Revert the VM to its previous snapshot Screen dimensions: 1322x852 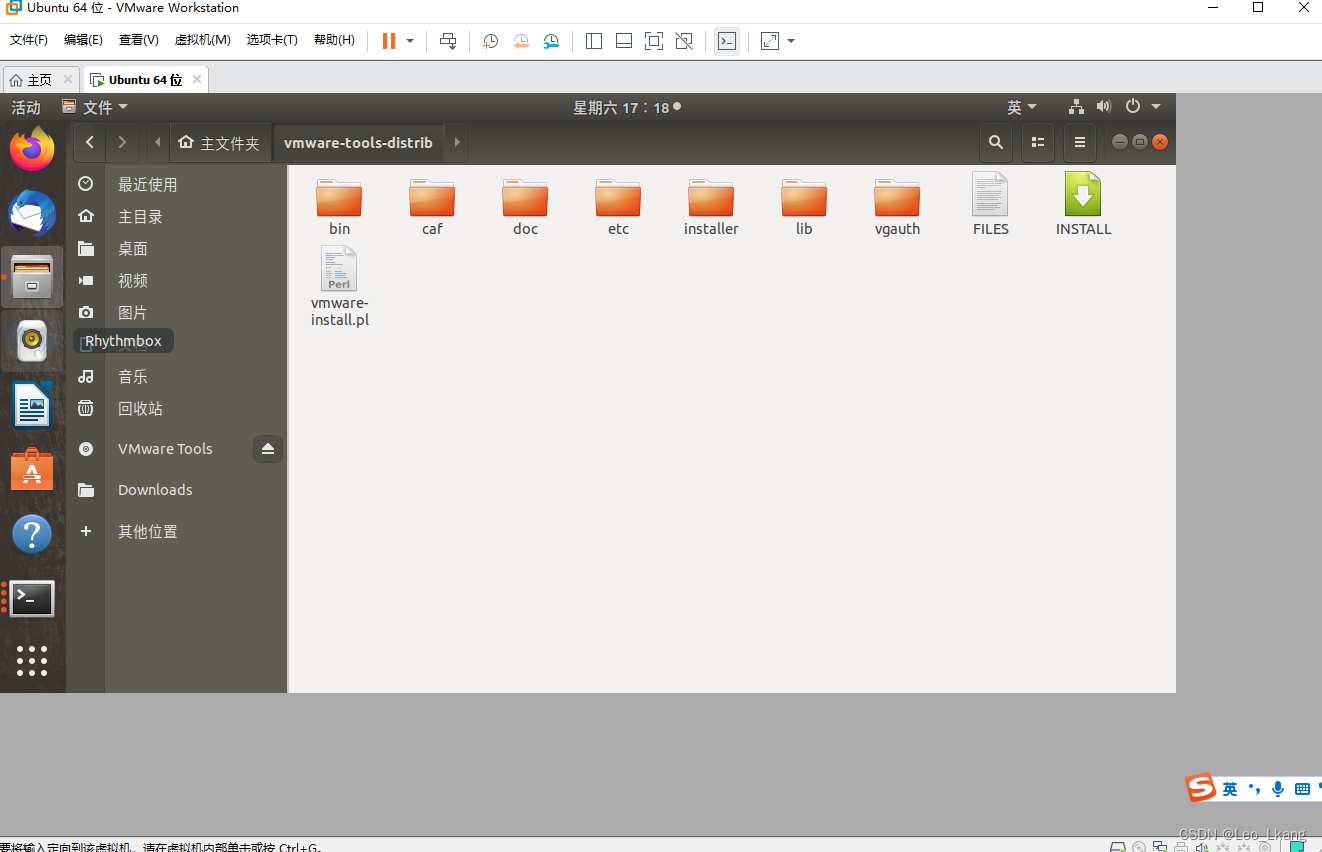pyautogui.click(x=521, y=41)
